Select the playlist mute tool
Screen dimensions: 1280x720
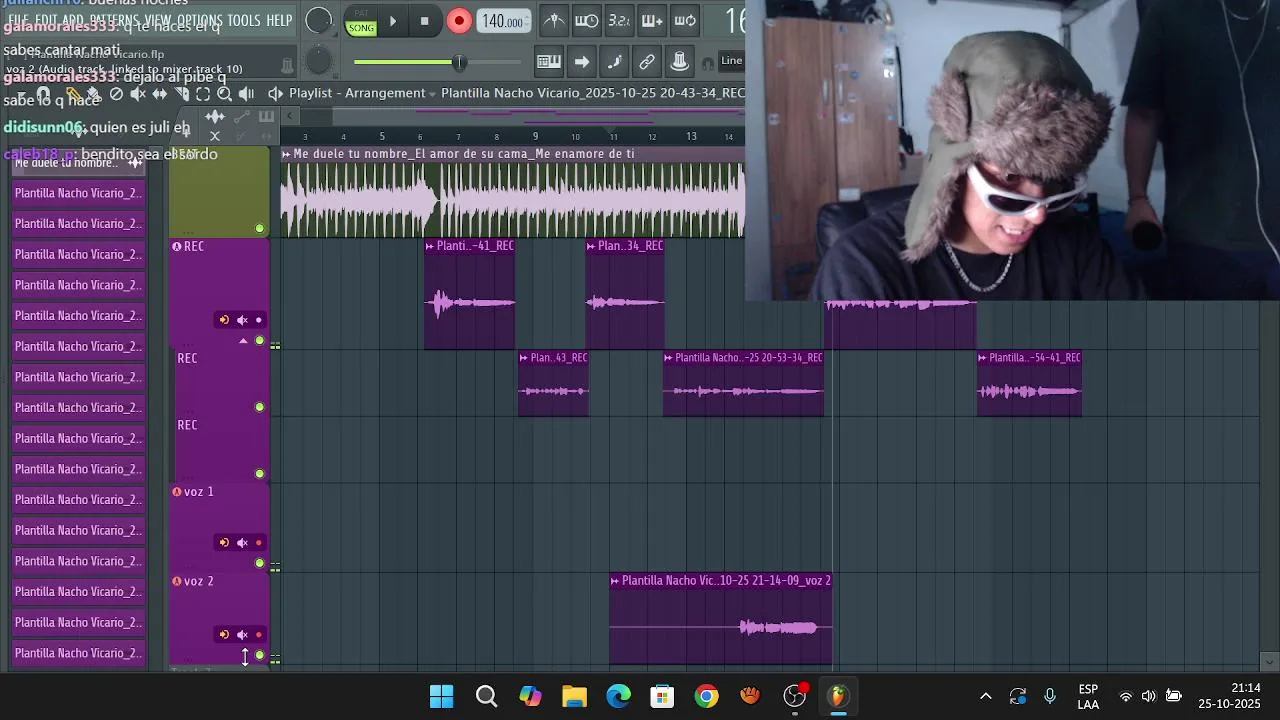click(x=138, y=94)
